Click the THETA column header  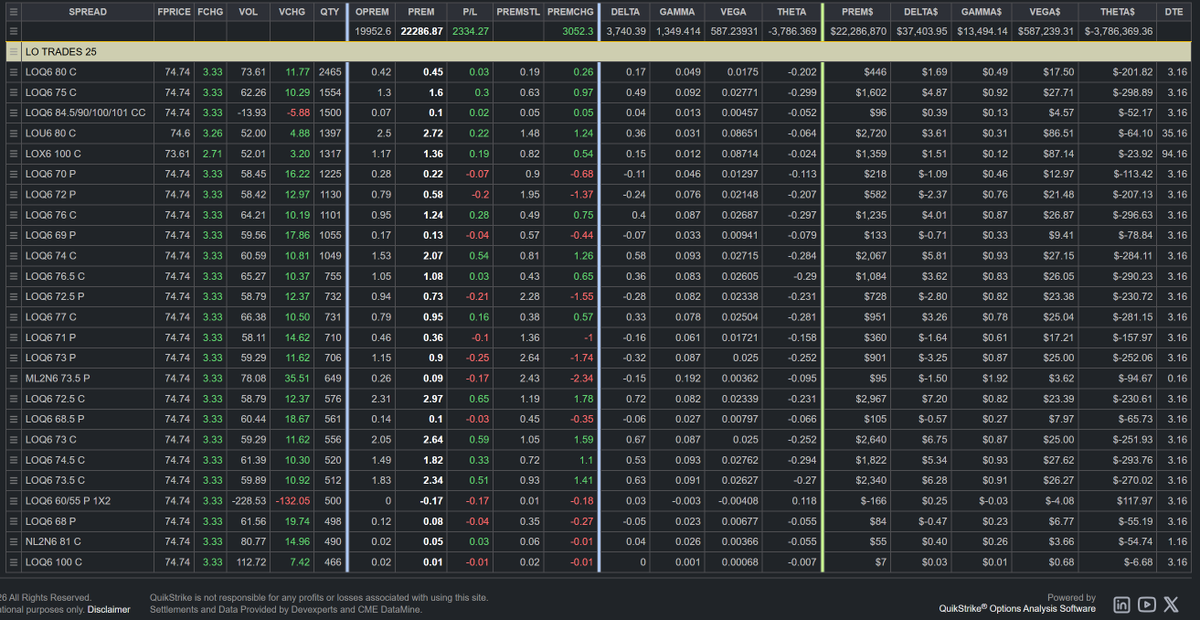click(x=792, y=11)
